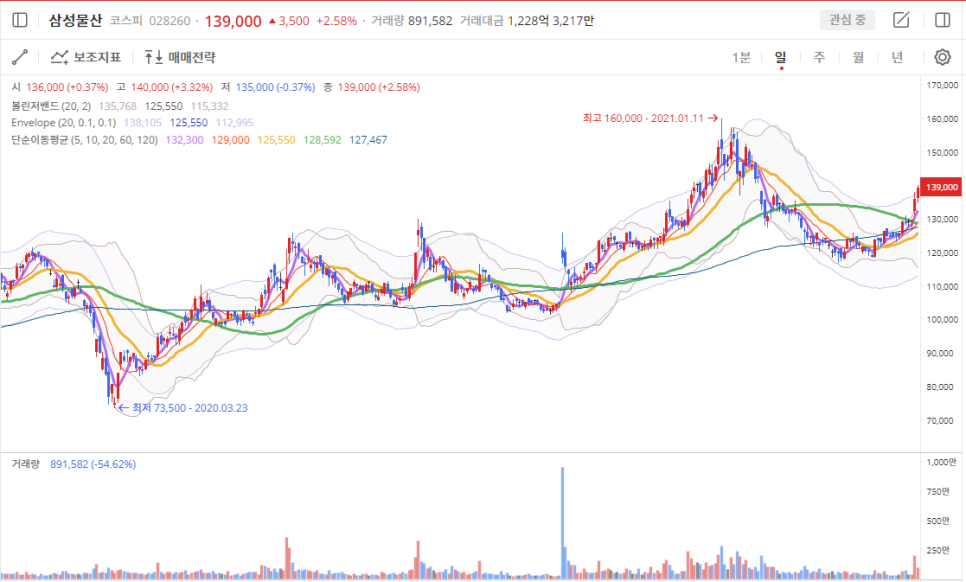
Task: Click the 120-day average value 127,467
Action: click(368, 140)
